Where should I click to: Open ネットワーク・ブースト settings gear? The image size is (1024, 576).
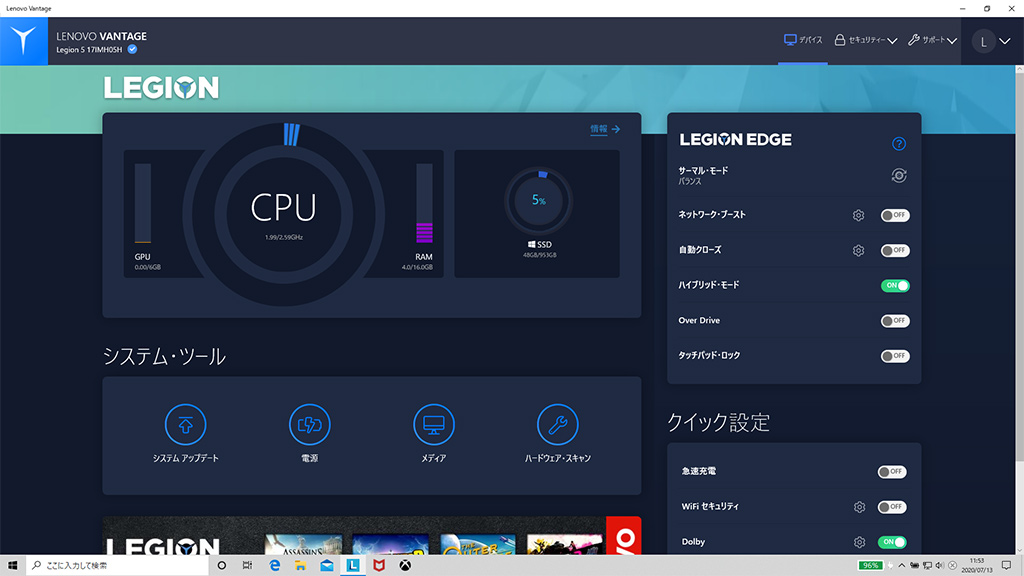point(858,215)
